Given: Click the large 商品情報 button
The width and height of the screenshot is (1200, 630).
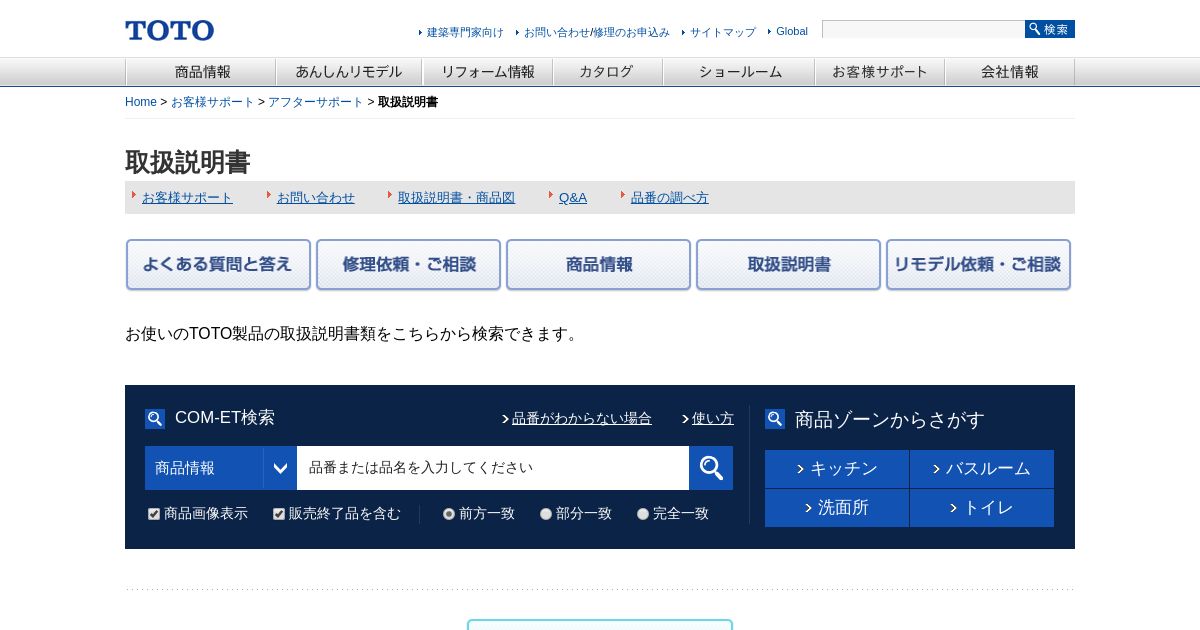Looking at the screenshot, I should 598,265.
